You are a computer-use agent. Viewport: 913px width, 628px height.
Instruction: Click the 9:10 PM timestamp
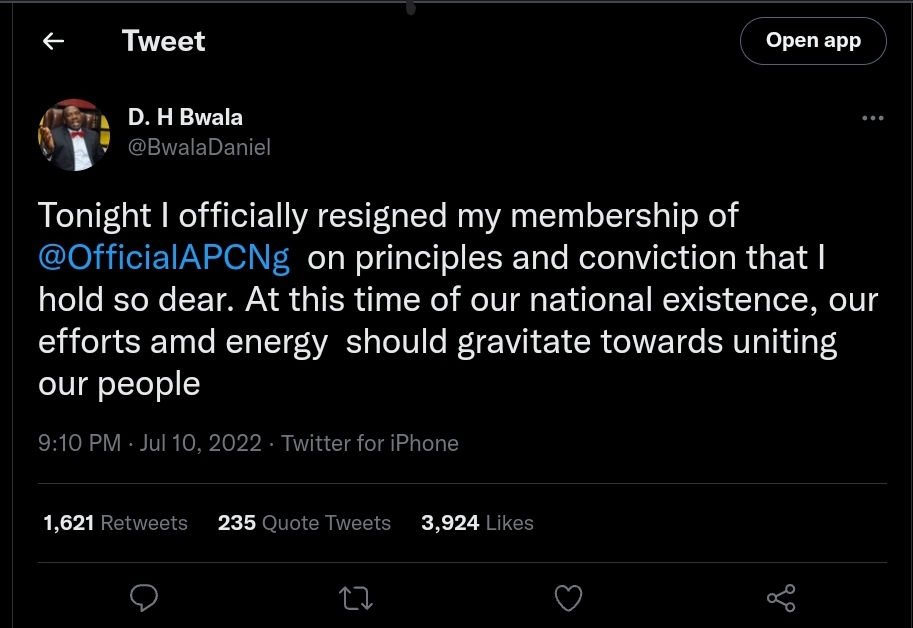79,443
